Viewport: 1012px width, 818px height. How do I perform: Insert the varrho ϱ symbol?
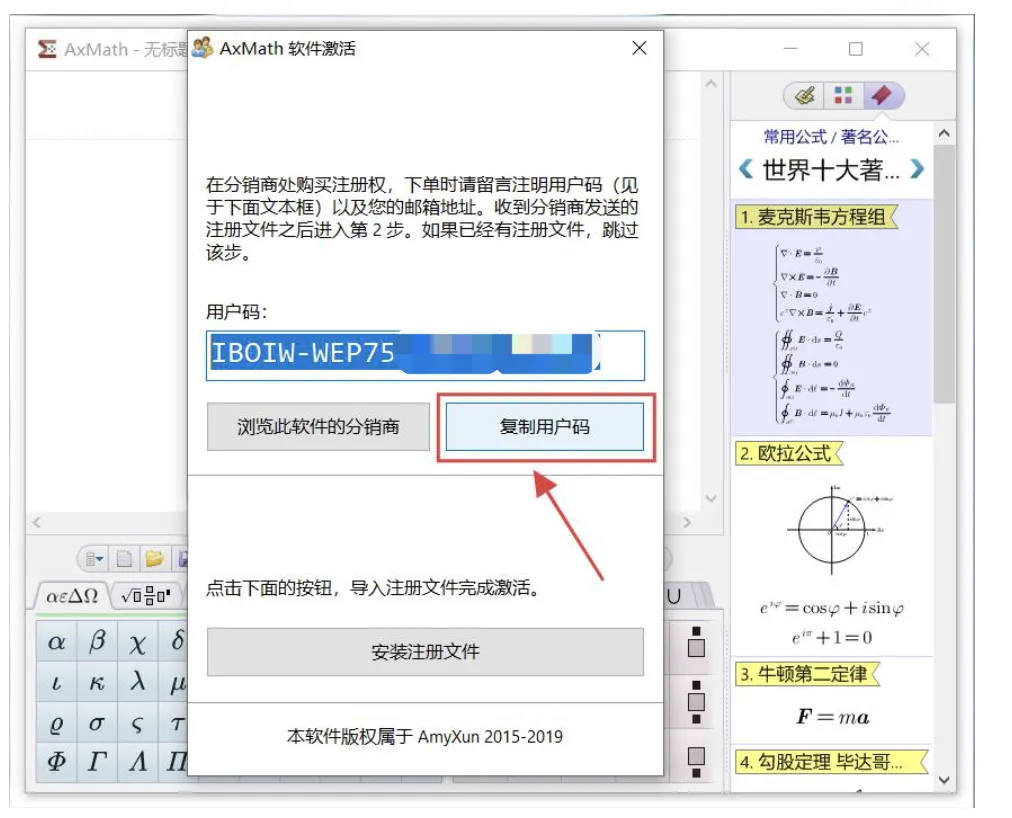point(57,723)
